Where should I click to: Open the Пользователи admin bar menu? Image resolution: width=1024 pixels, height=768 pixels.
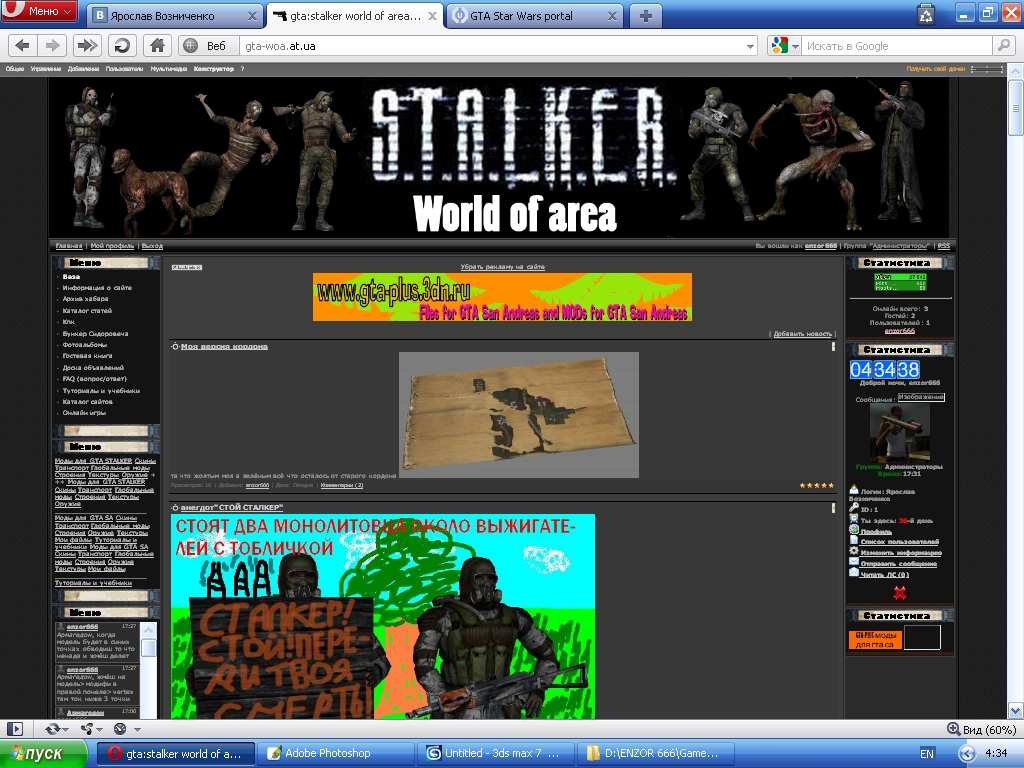click(124, 69)
